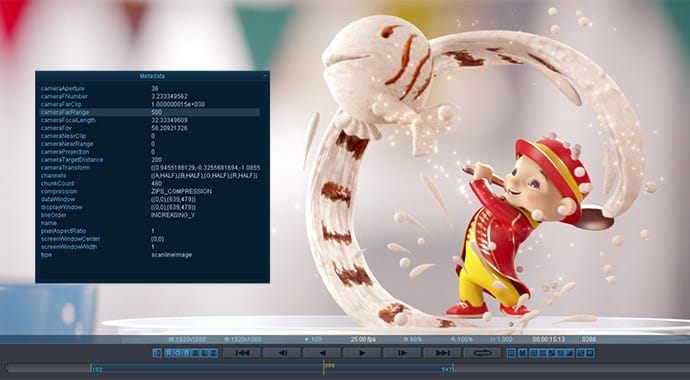Screen dimensions: 690x380
Task: Click the last icon in the right toolbar group
Action: pos(590,353)
